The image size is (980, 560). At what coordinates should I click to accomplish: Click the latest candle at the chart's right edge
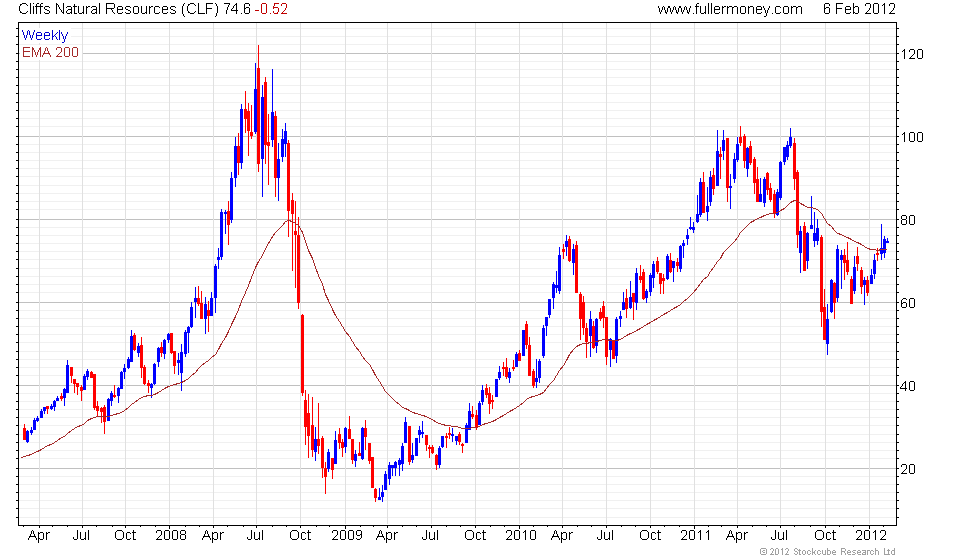click(887, 241)
